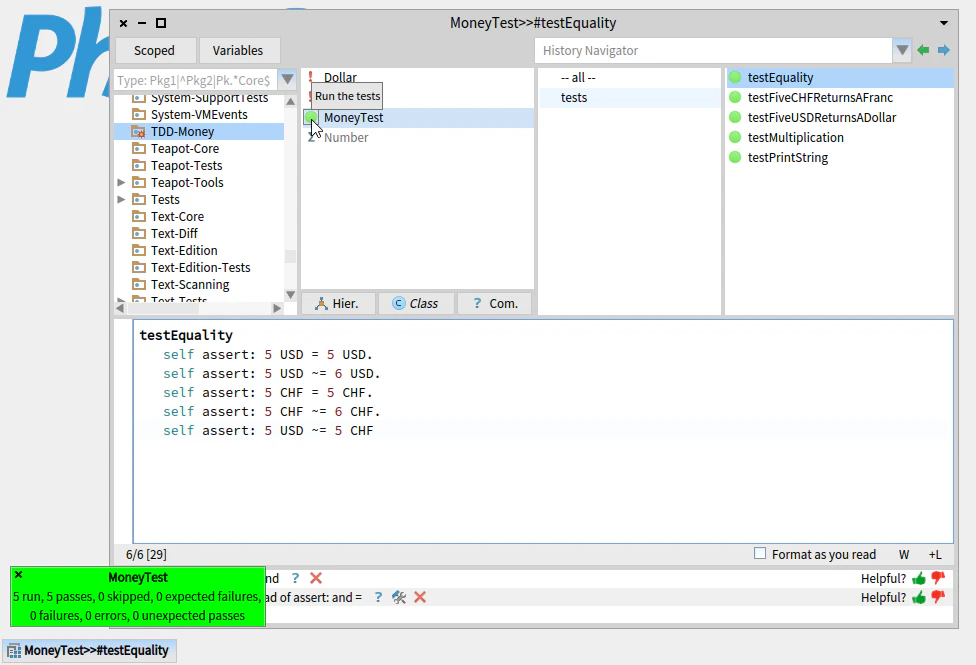Screen dimensions: 976x665
Task: Toggle the Class side button
Action: click(416, 303)
